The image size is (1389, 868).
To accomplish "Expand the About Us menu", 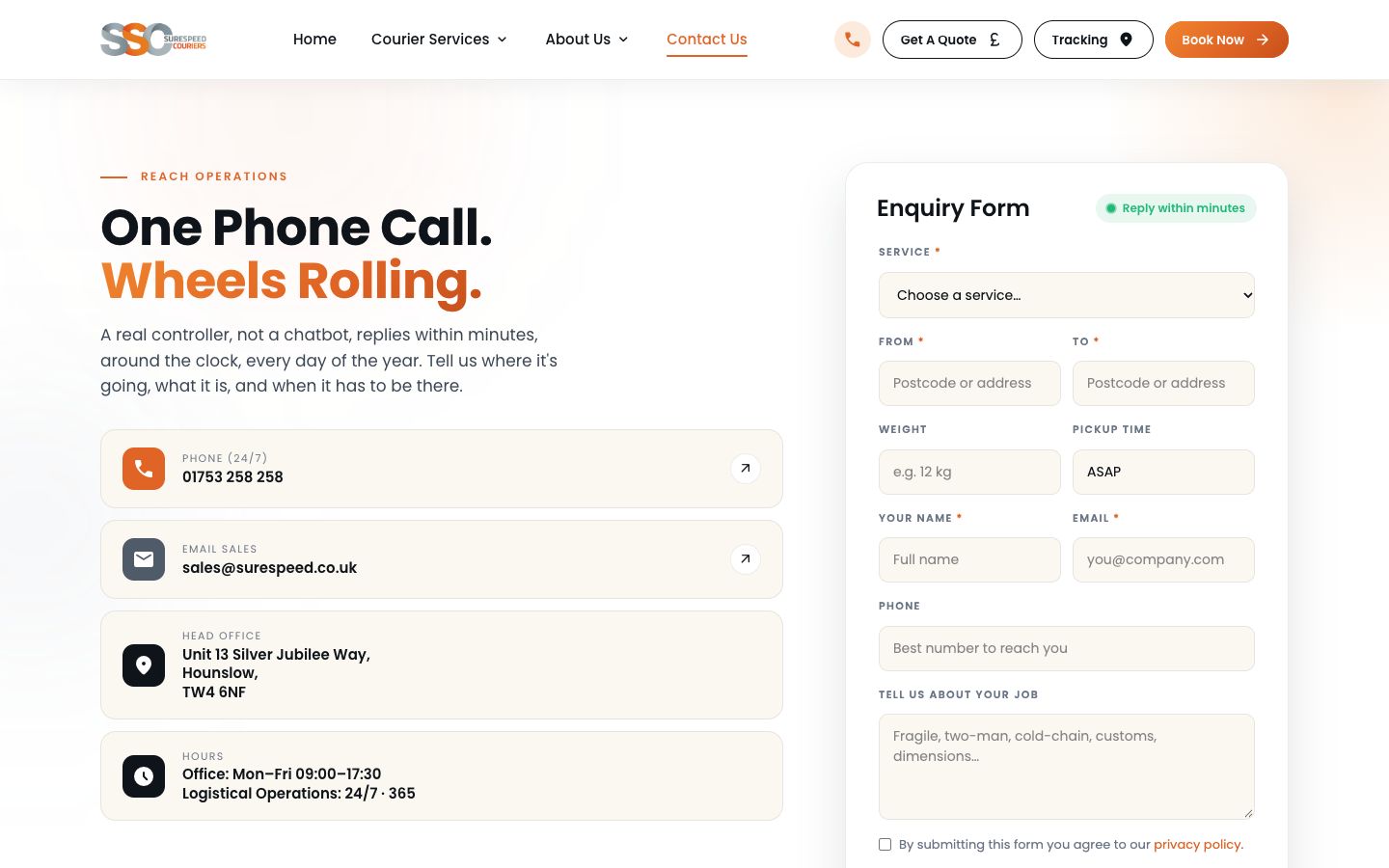I will click(x=586, y=40).
